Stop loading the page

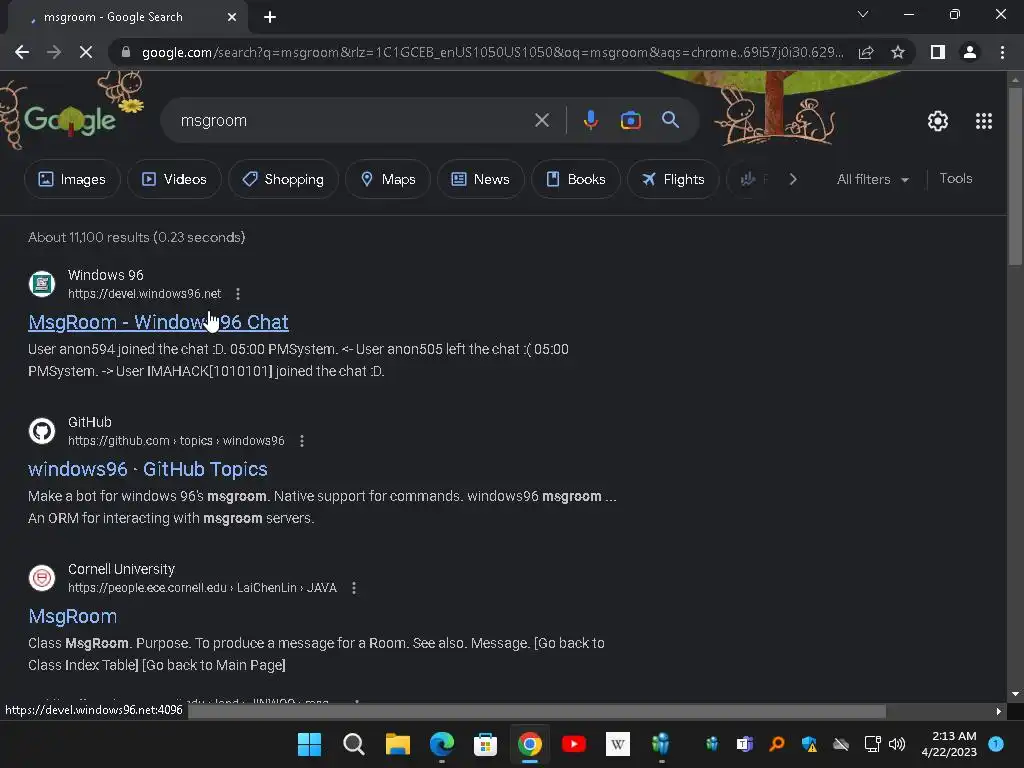(86, 52)
